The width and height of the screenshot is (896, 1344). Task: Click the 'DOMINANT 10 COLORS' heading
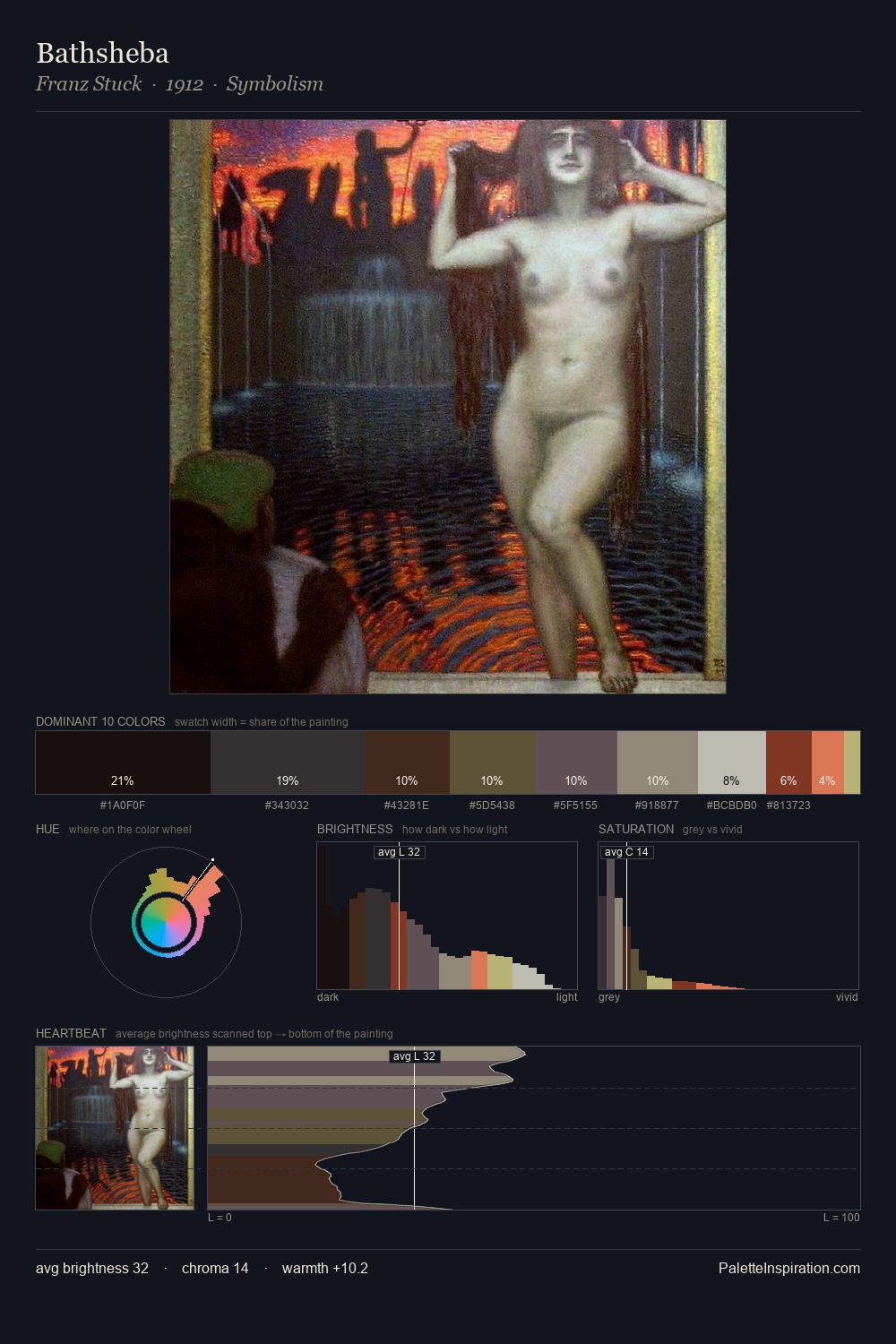pos(100,721)
